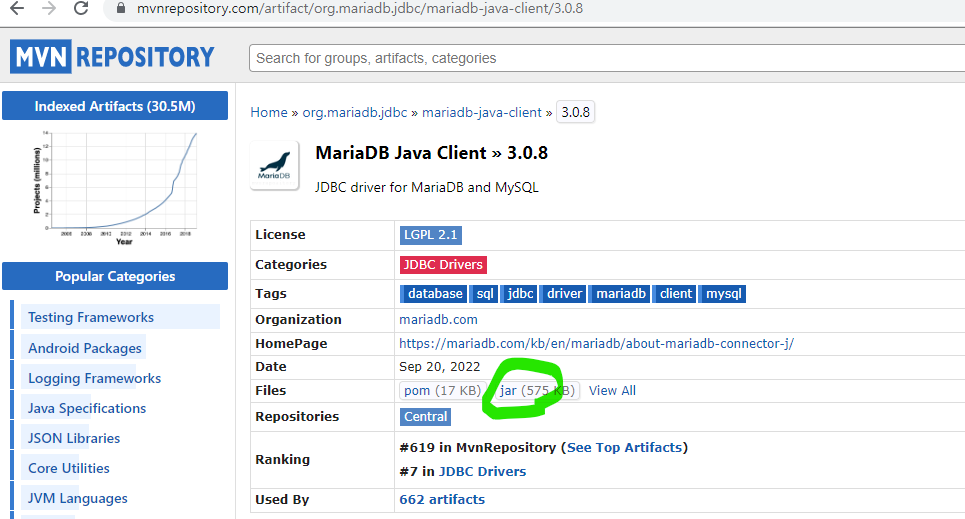Select the database tag

point(434,294)
